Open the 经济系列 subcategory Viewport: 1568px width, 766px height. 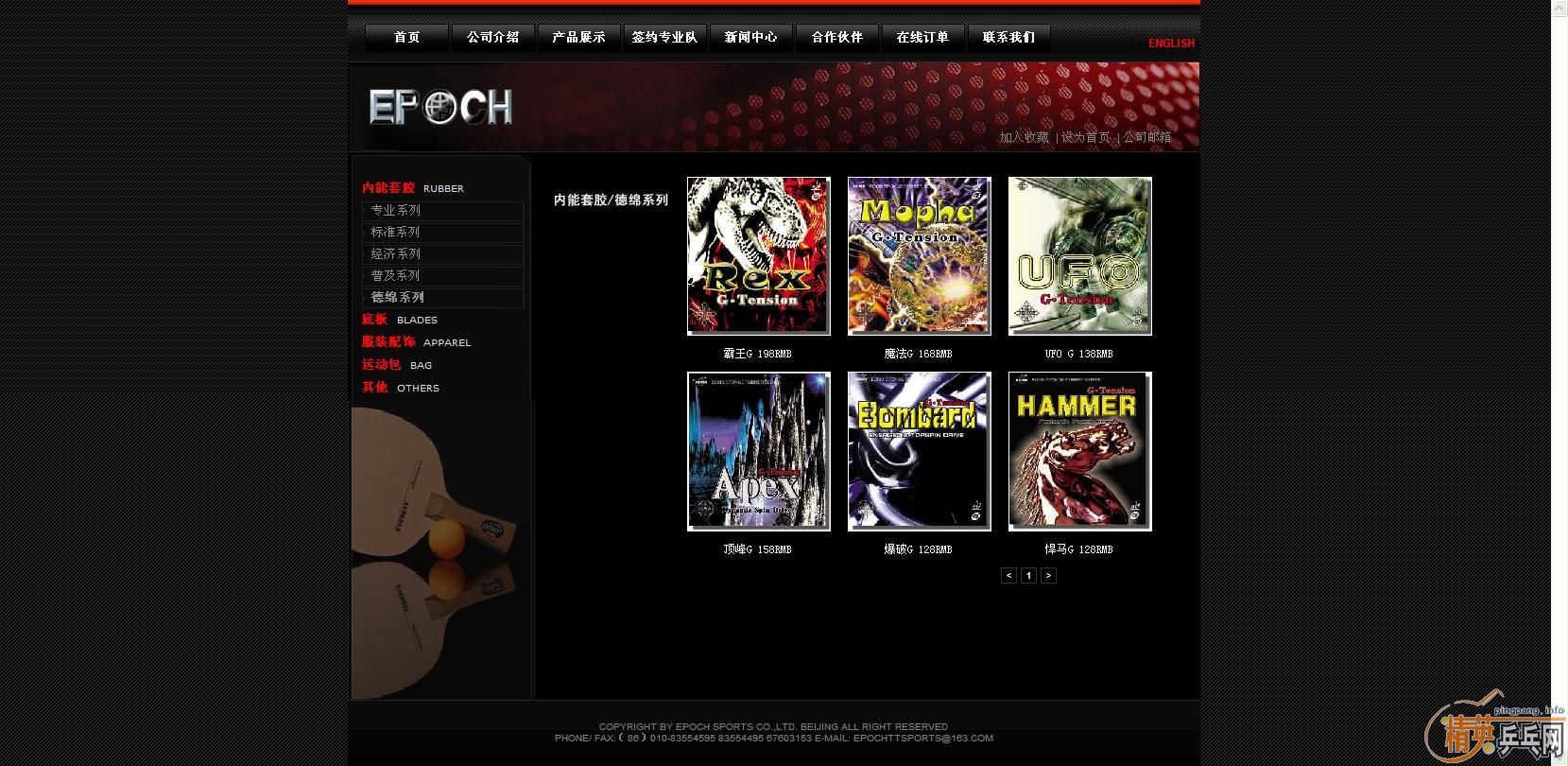point(443,254)
